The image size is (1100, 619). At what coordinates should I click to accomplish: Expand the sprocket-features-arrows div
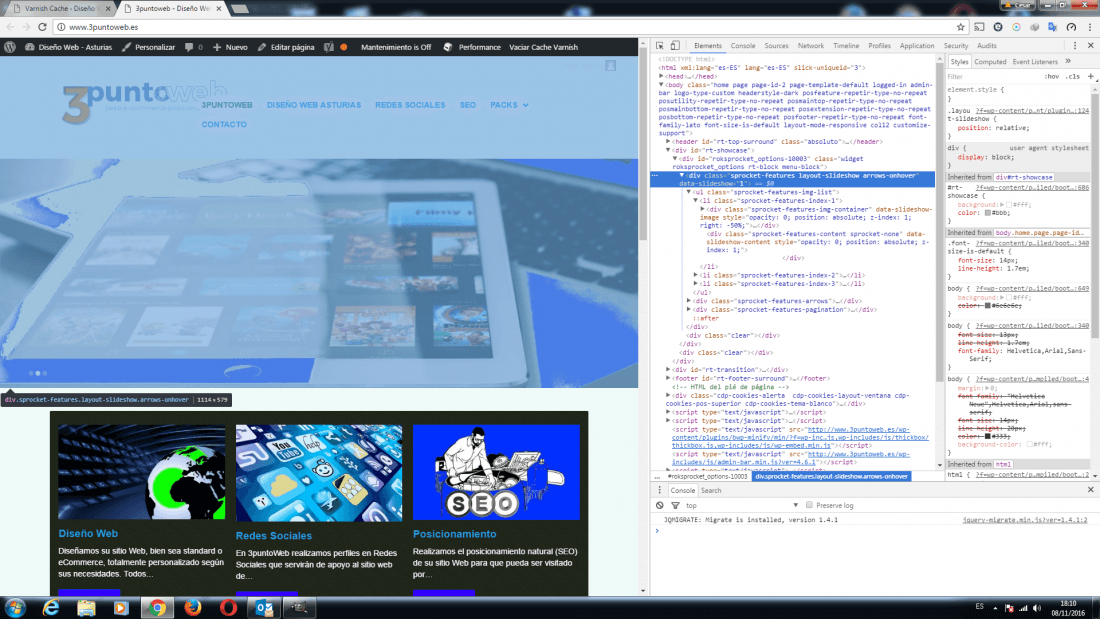point(689,301)
